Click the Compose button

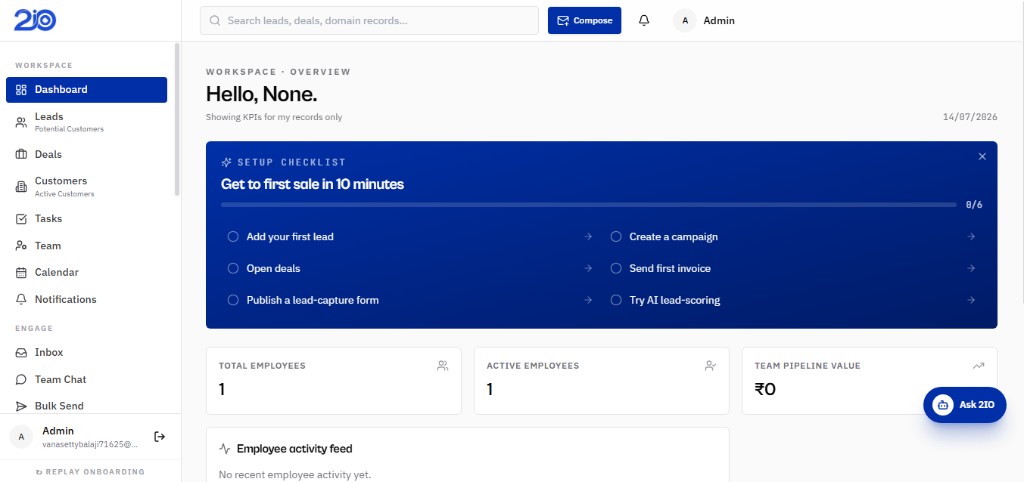tap(584, 20)
